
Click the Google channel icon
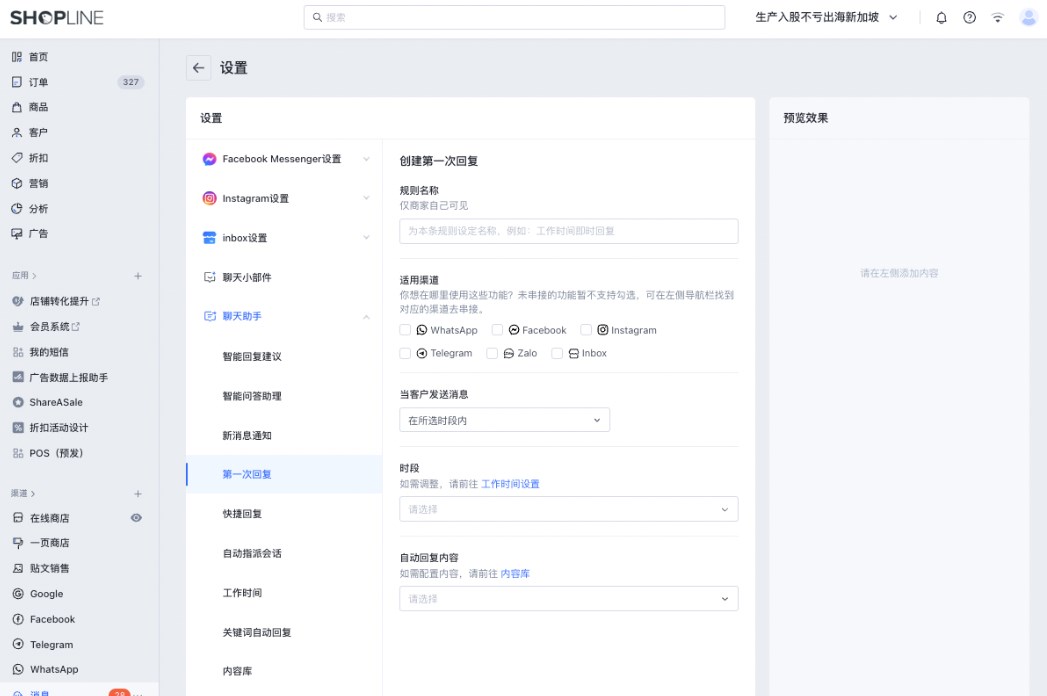click(18, 594)
